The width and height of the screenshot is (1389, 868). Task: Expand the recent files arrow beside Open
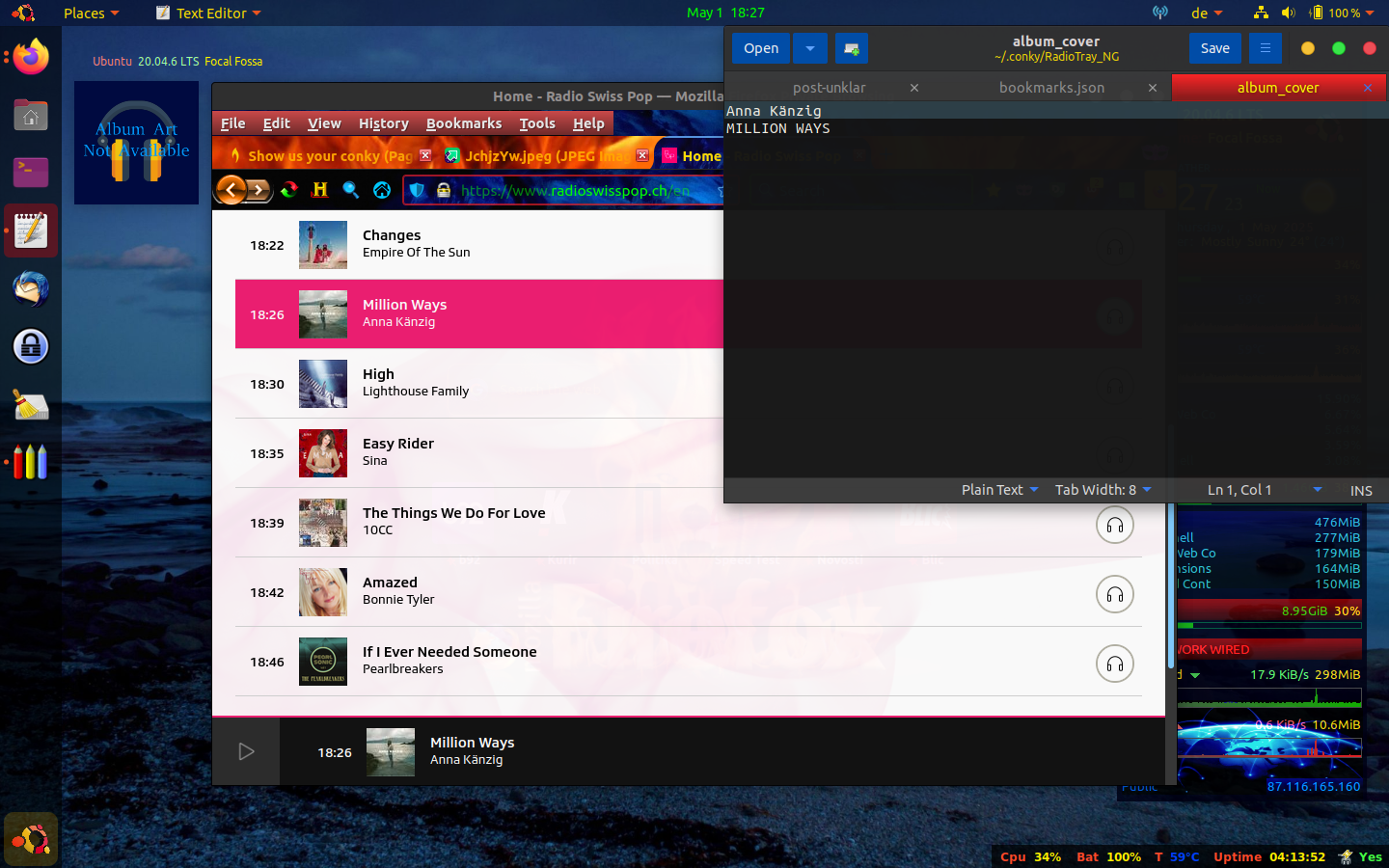coord(810,48)
